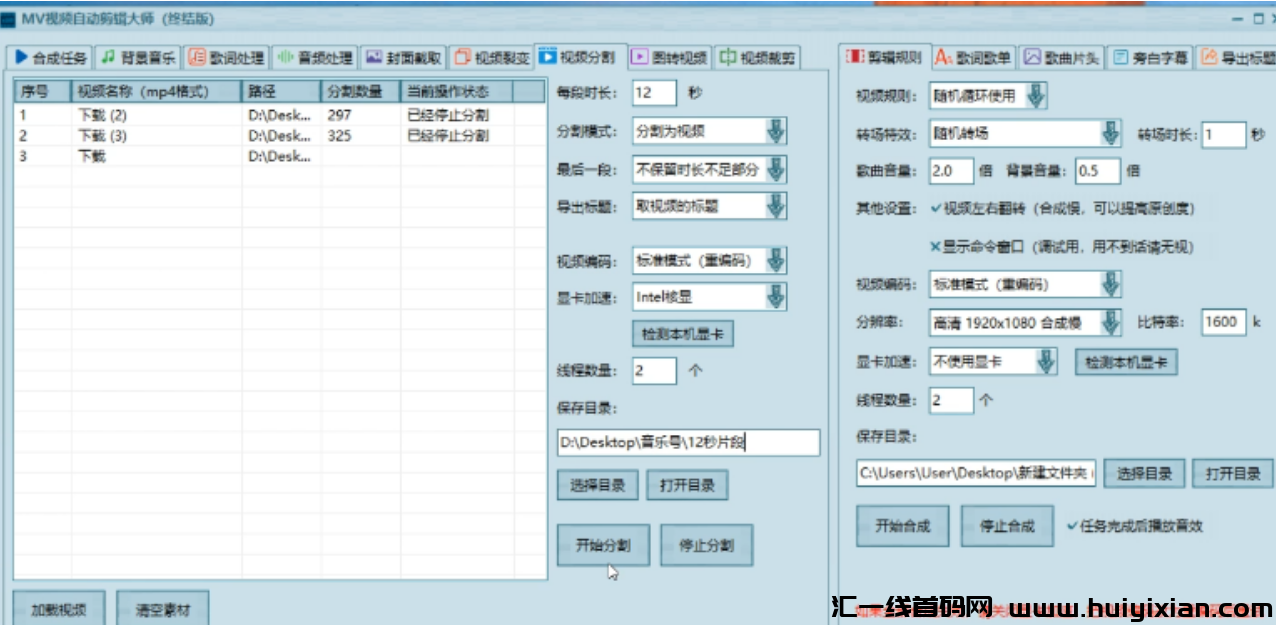Viewport: 1276px width, 625px height.
Task: Toggle the 视频左右翻转 checkbox
Action: [935, 209]
